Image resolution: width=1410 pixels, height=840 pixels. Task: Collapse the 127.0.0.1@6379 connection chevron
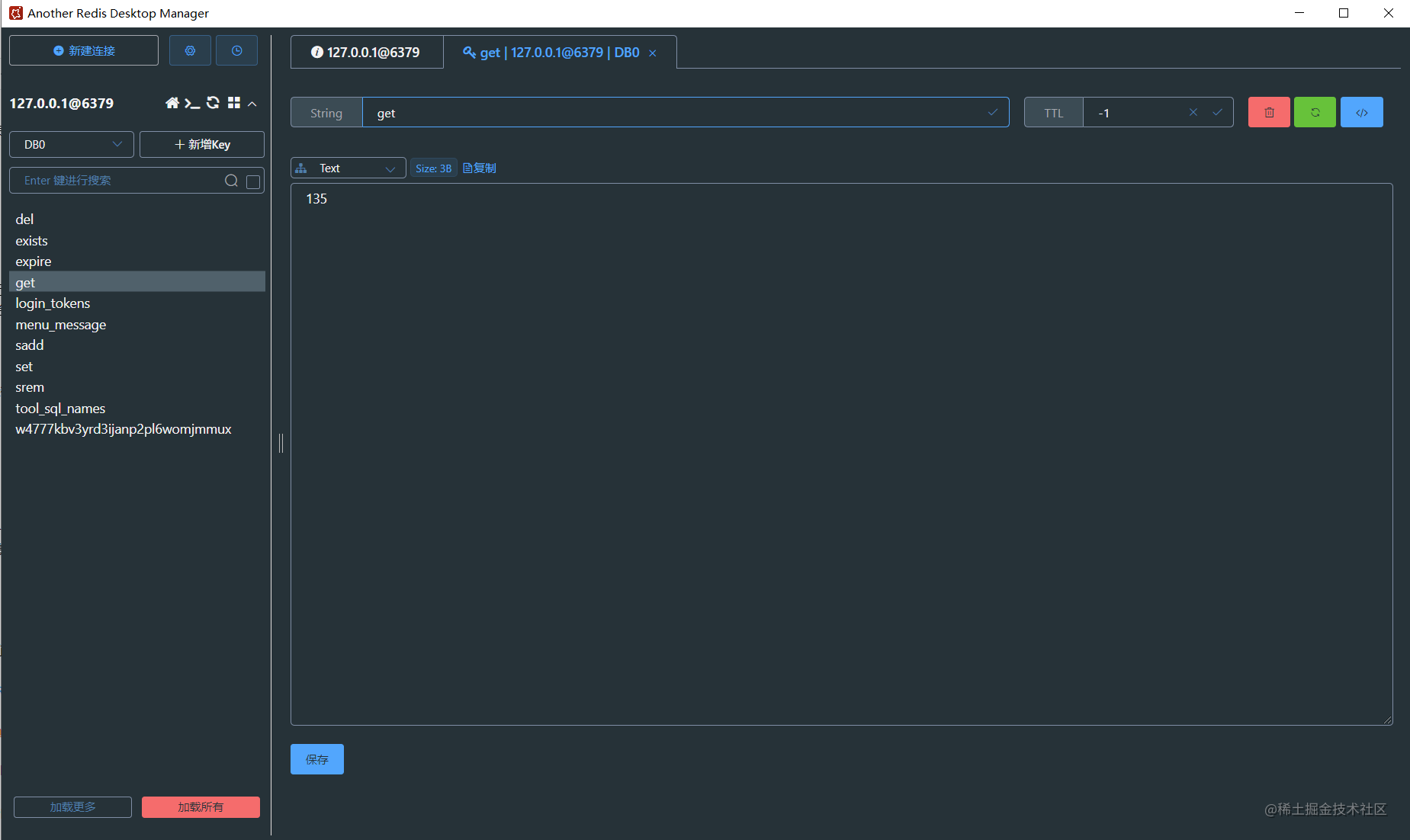252,104
